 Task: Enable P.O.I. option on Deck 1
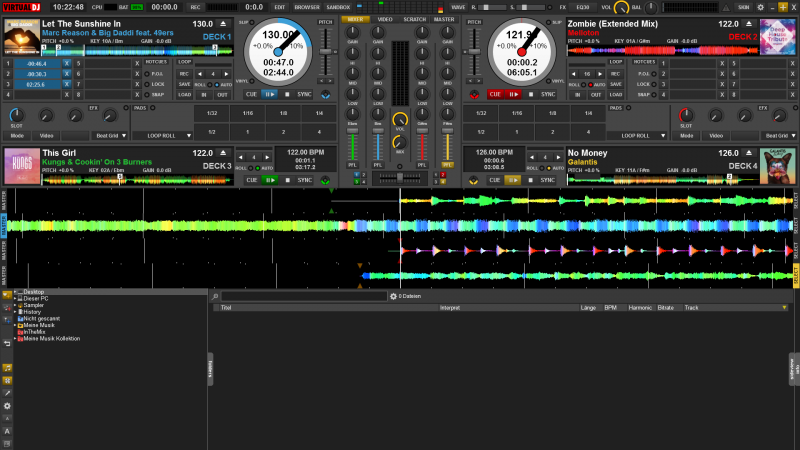click(x=147, y=74)
